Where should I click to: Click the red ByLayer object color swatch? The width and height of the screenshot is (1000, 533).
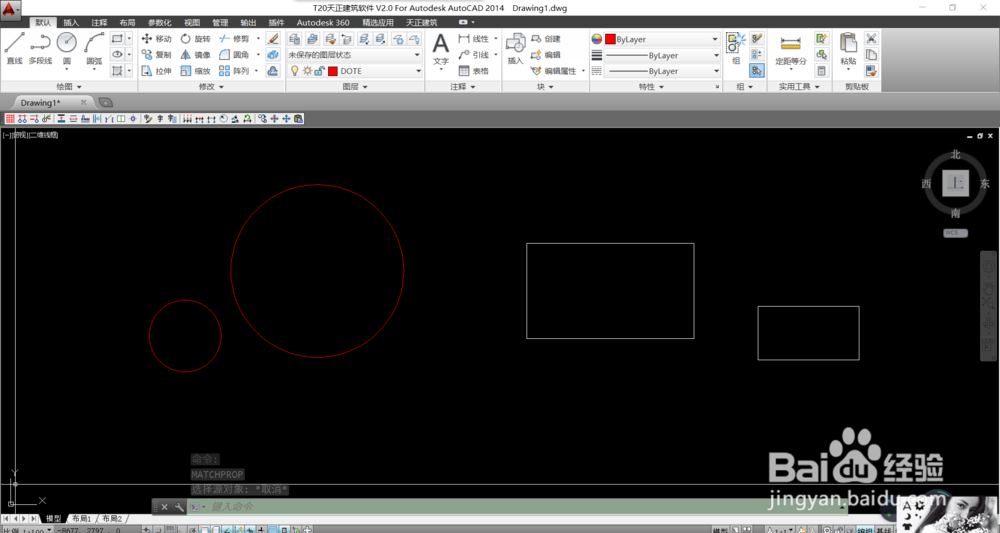click(x=610, y=39)
